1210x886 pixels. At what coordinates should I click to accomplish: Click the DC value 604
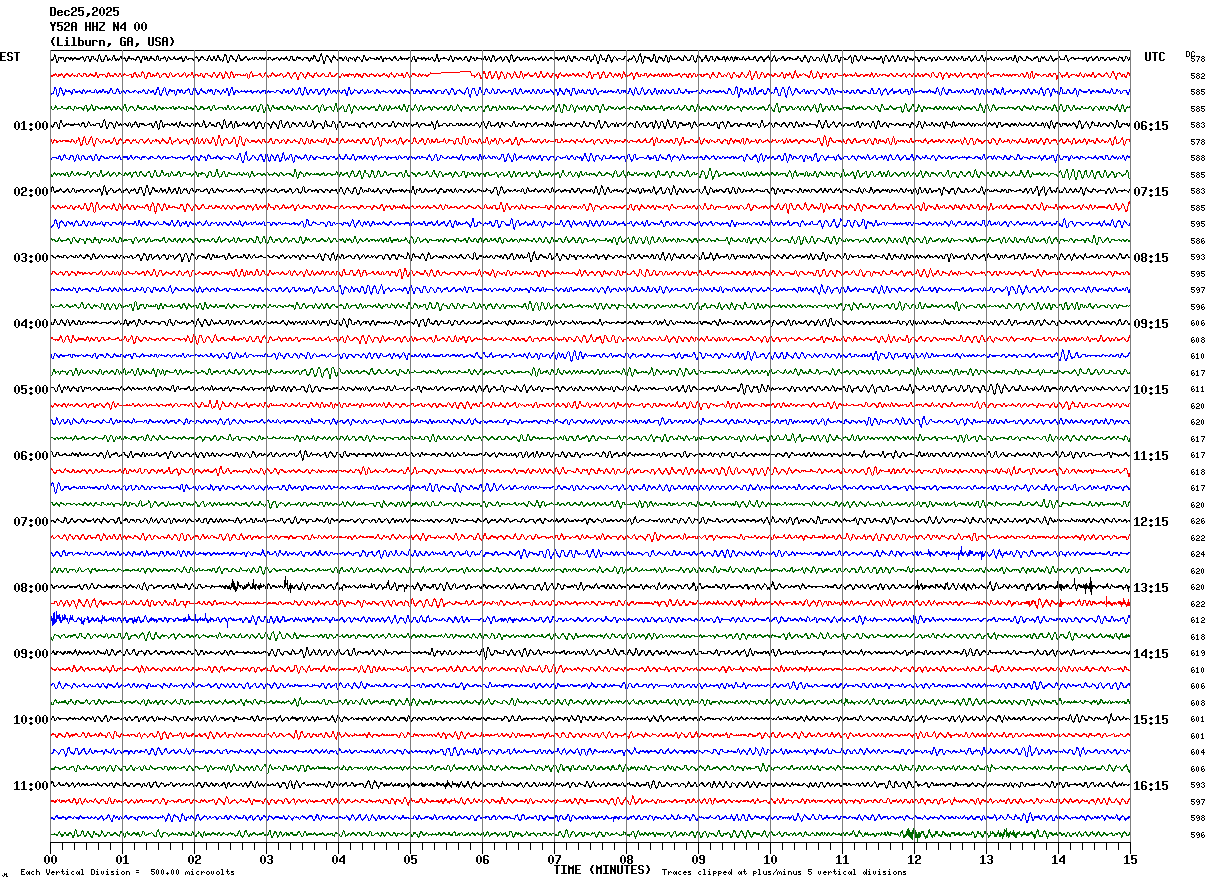(x=1197, y=753)
